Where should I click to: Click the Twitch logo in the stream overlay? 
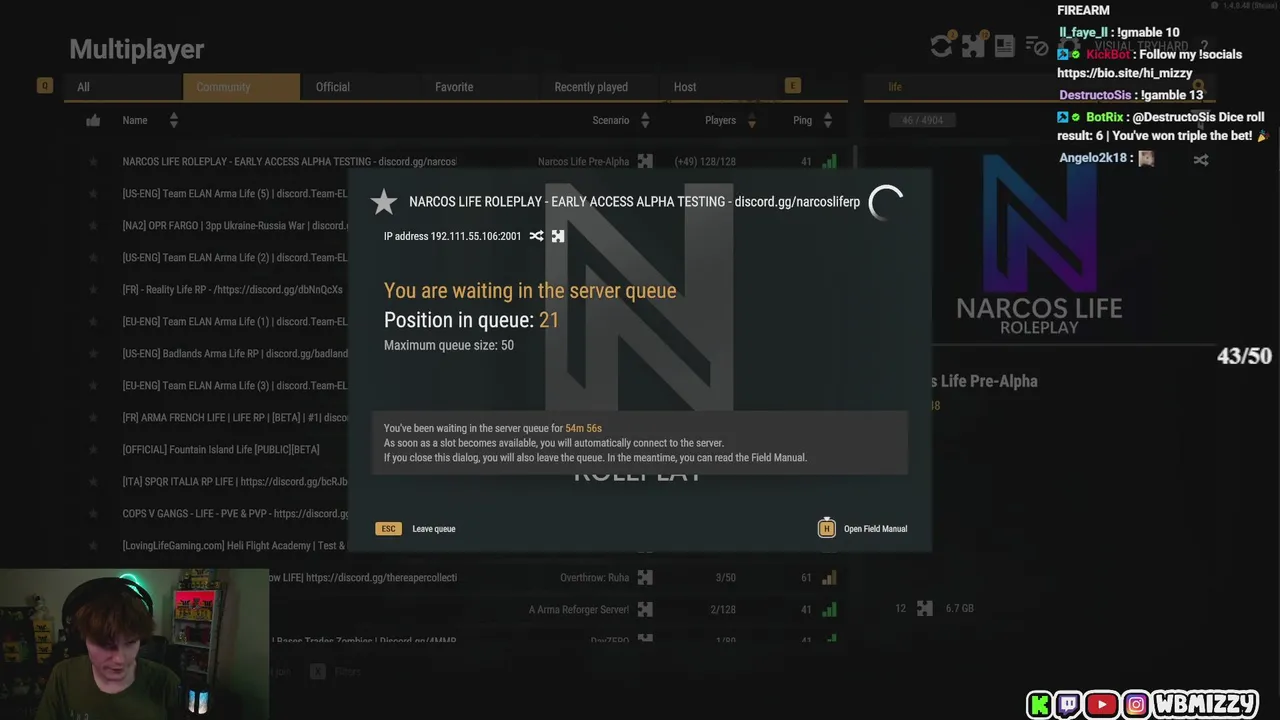click(x=1069, y=704)
